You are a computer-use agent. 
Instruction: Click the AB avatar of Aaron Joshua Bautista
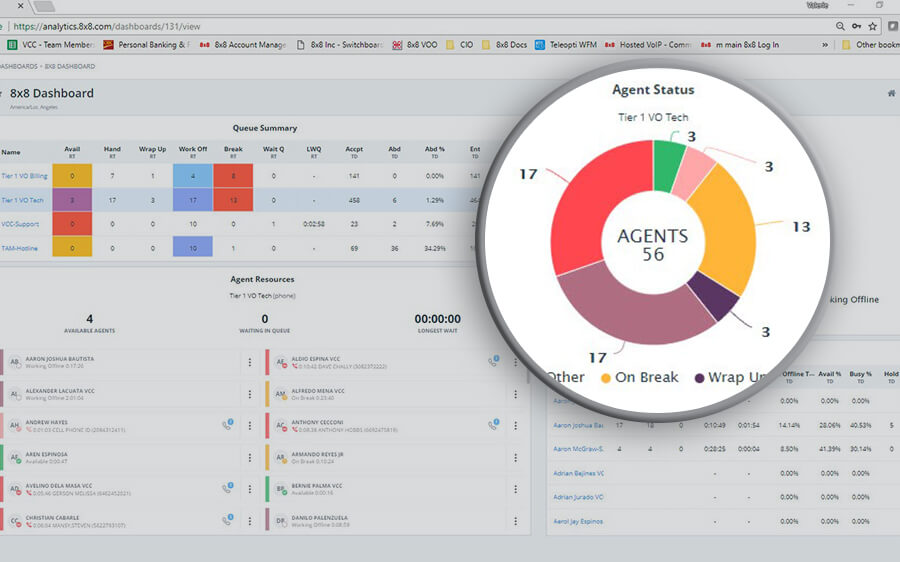(15, 362)
